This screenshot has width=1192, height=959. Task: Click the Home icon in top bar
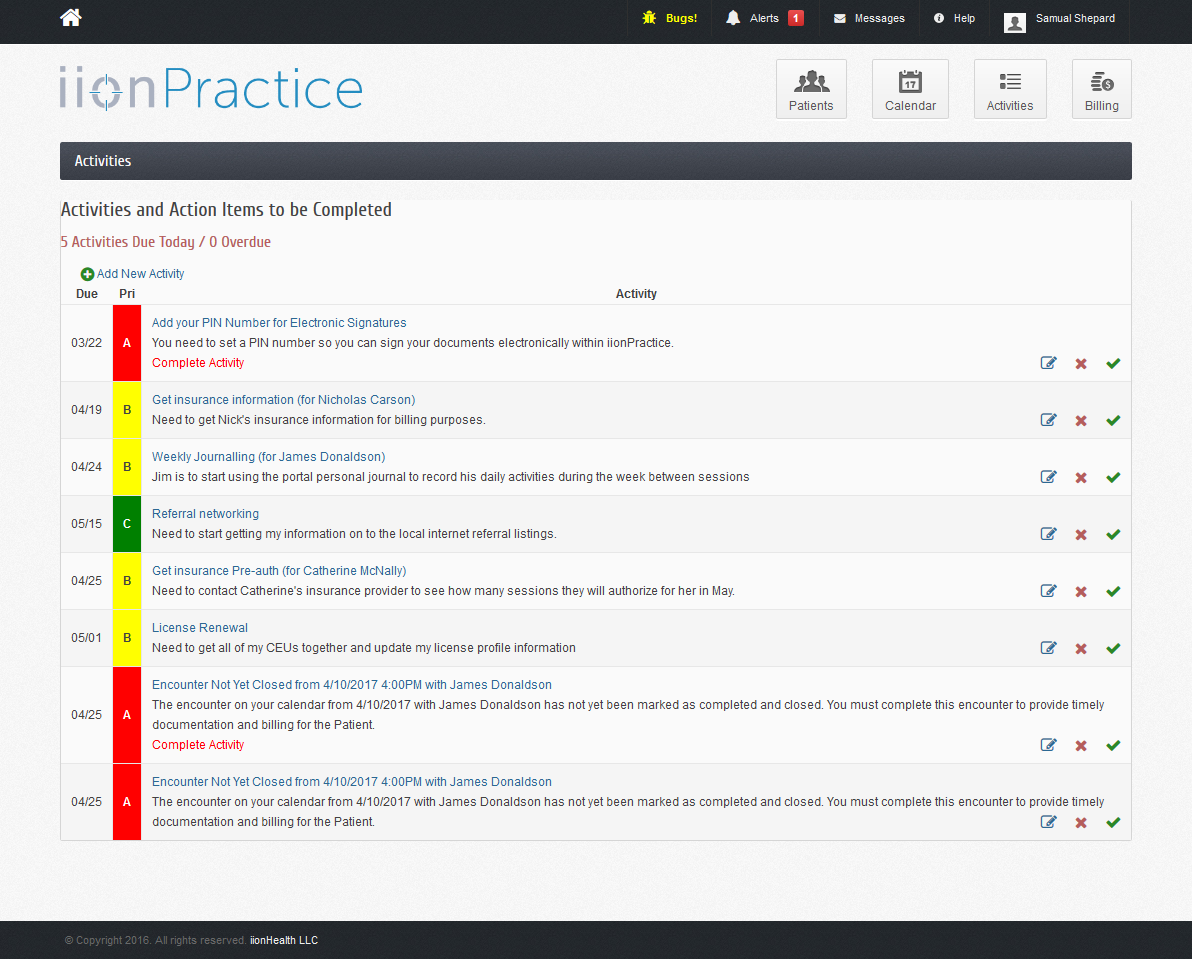click(71, 17)
